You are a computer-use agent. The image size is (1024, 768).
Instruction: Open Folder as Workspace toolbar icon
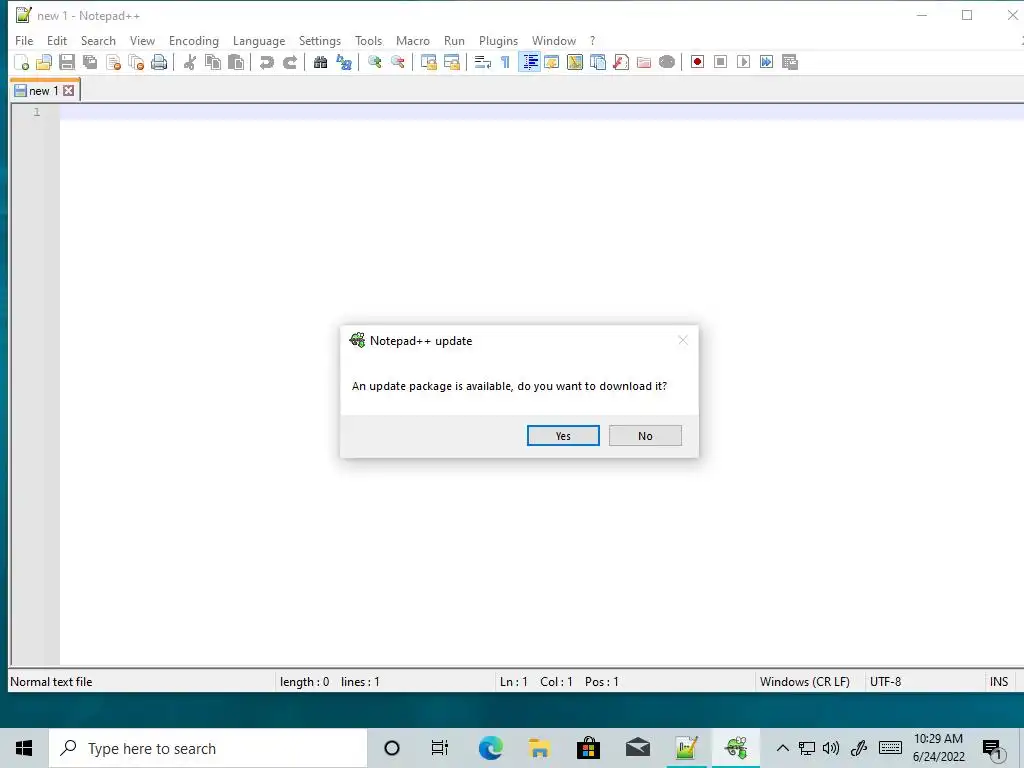(644, 62)
